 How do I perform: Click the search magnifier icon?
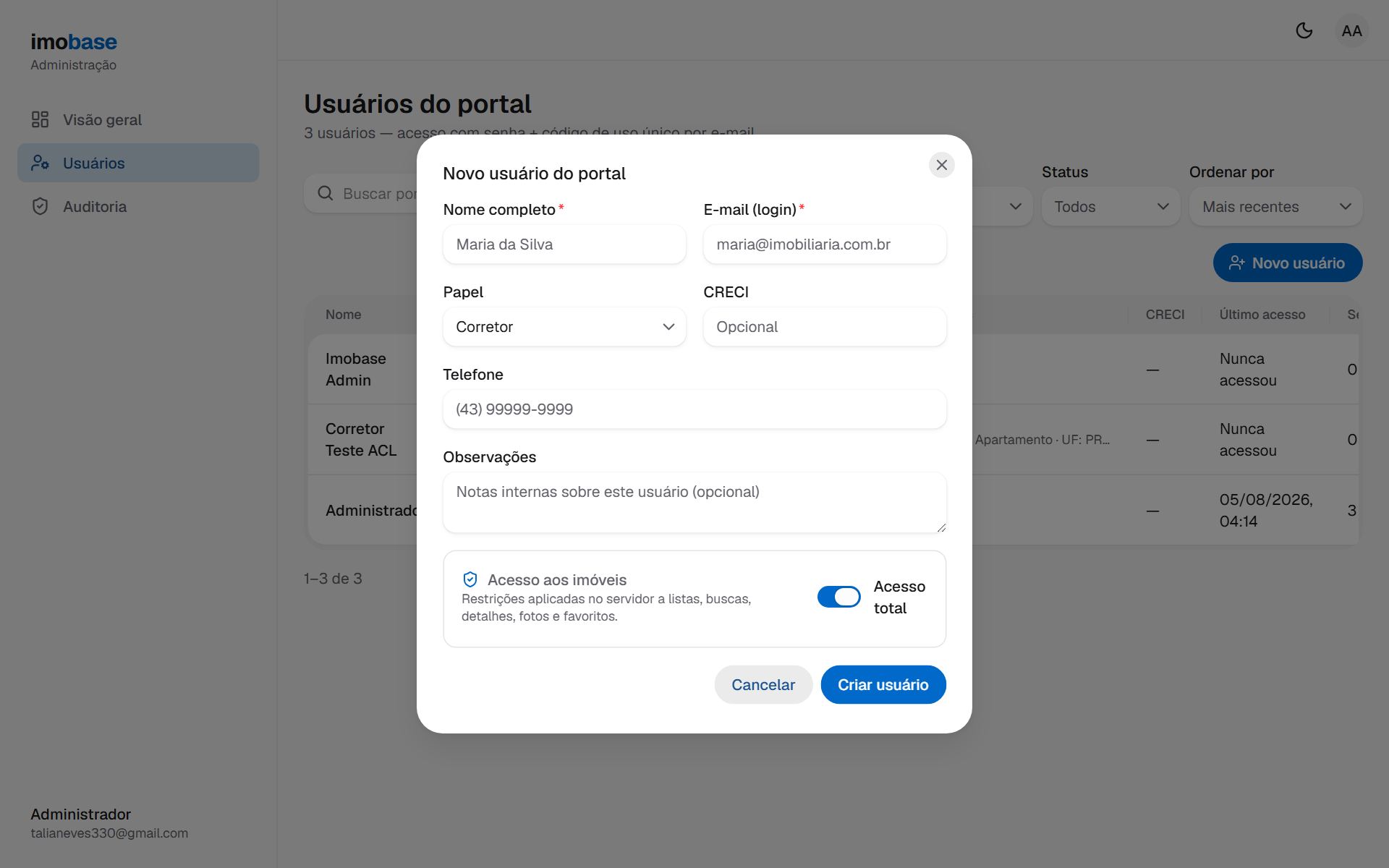(326, 193)
